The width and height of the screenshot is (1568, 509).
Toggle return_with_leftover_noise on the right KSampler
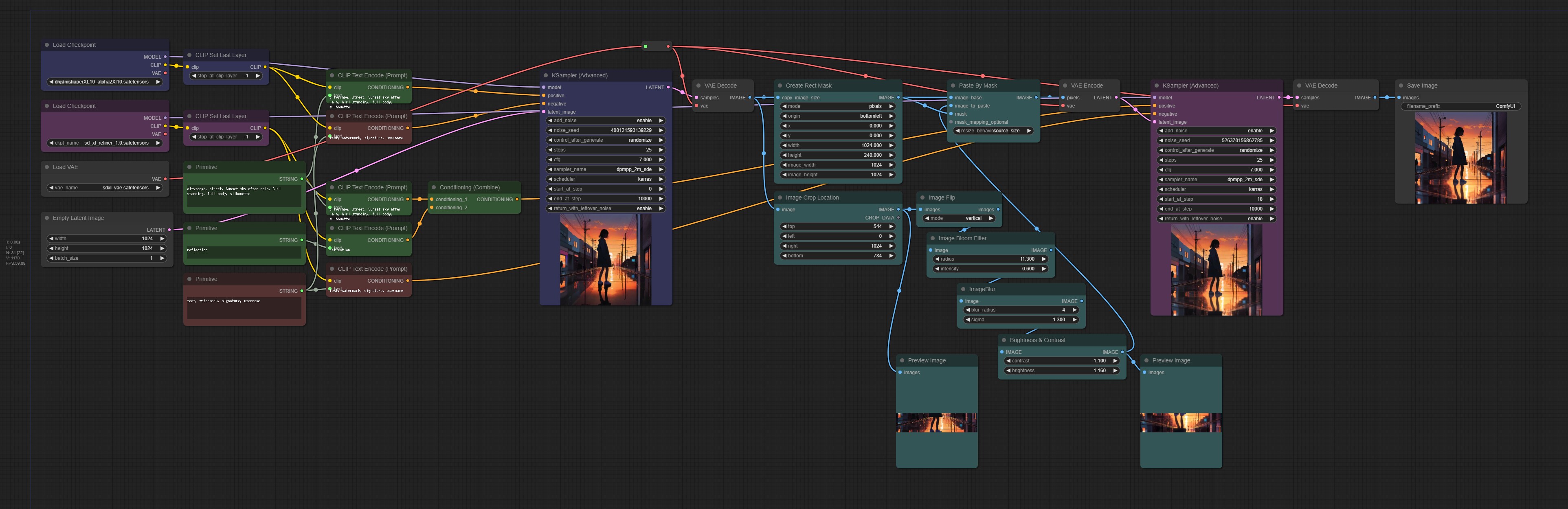pos(1217,219)
